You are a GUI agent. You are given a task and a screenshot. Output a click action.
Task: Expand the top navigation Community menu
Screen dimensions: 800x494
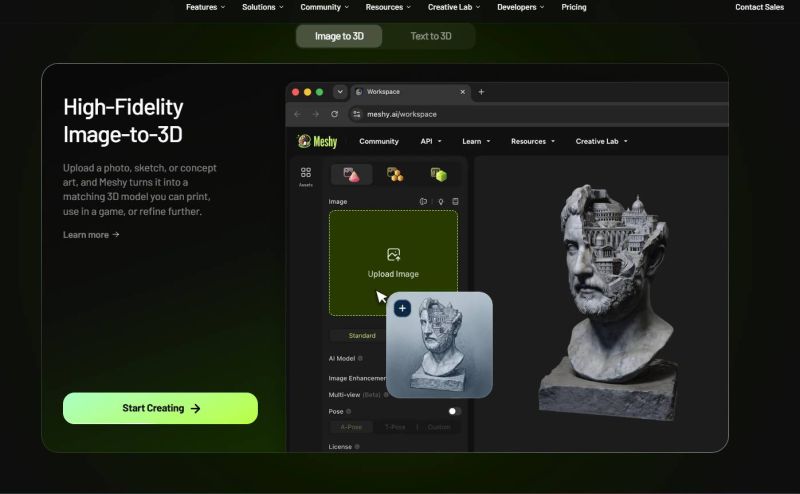point(324,7)
